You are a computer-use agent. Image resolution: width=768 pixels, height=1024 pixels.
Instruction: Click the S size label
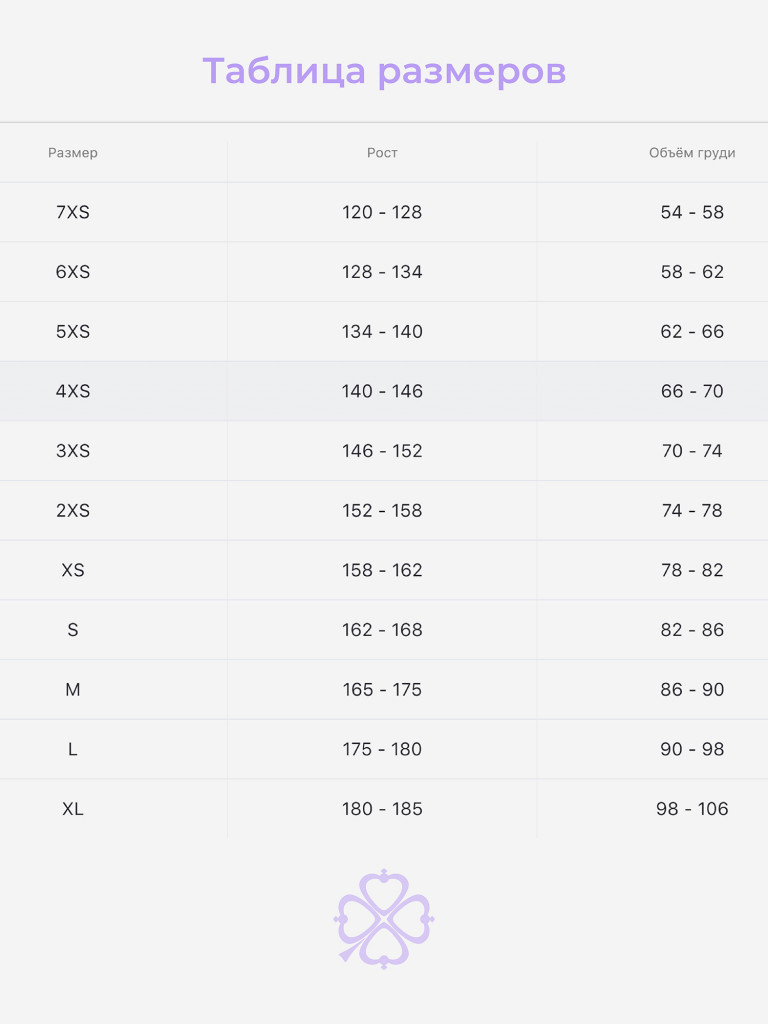(73, 630)
